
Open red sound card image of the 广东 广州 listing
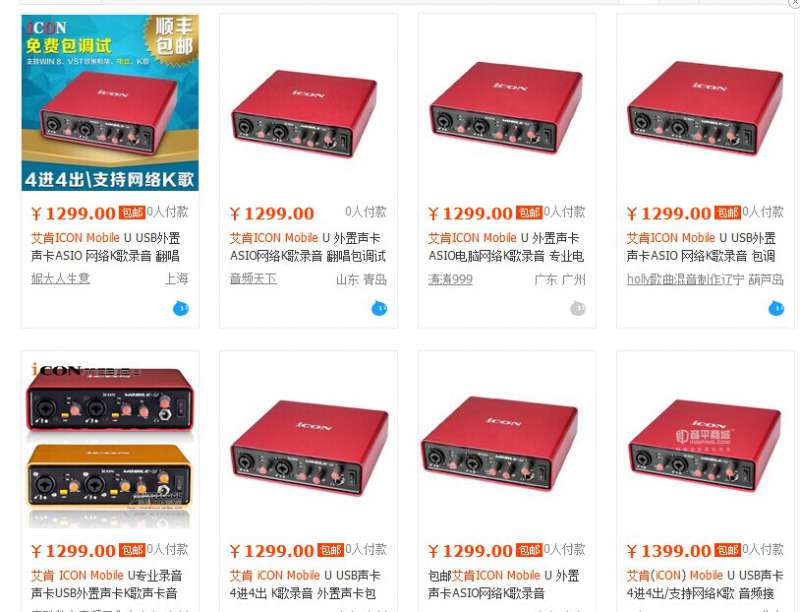pos(507,105)
